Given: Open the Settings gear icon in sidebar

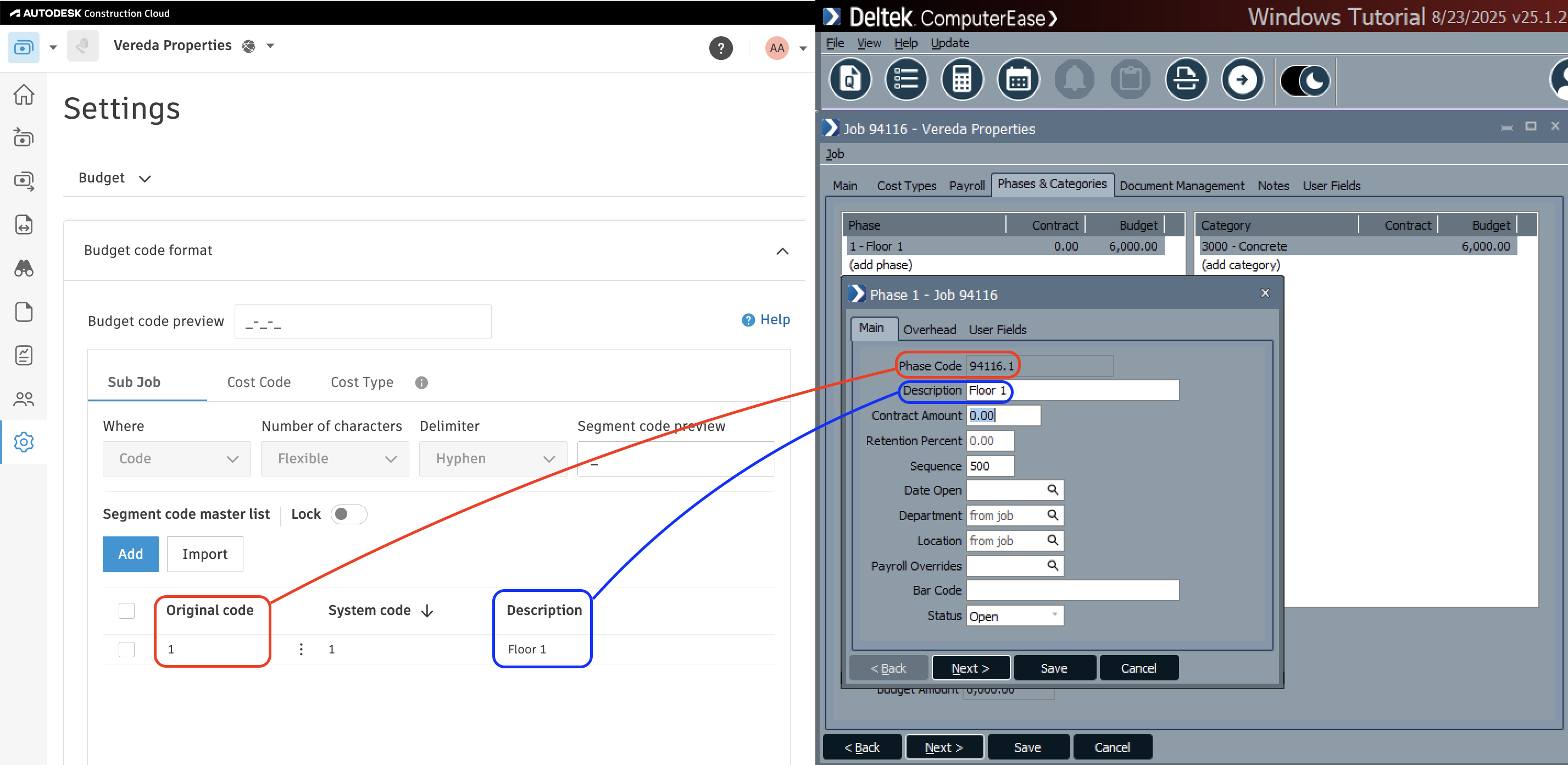Looking at the screenshot, I should point(24,442).
